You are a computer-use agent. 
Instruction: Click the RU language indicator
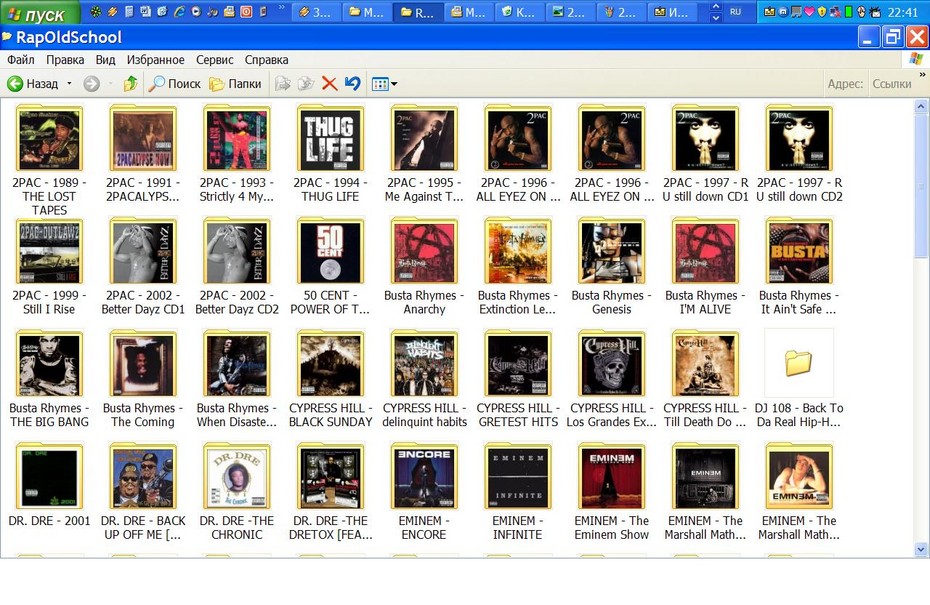[x=735, y=12]
